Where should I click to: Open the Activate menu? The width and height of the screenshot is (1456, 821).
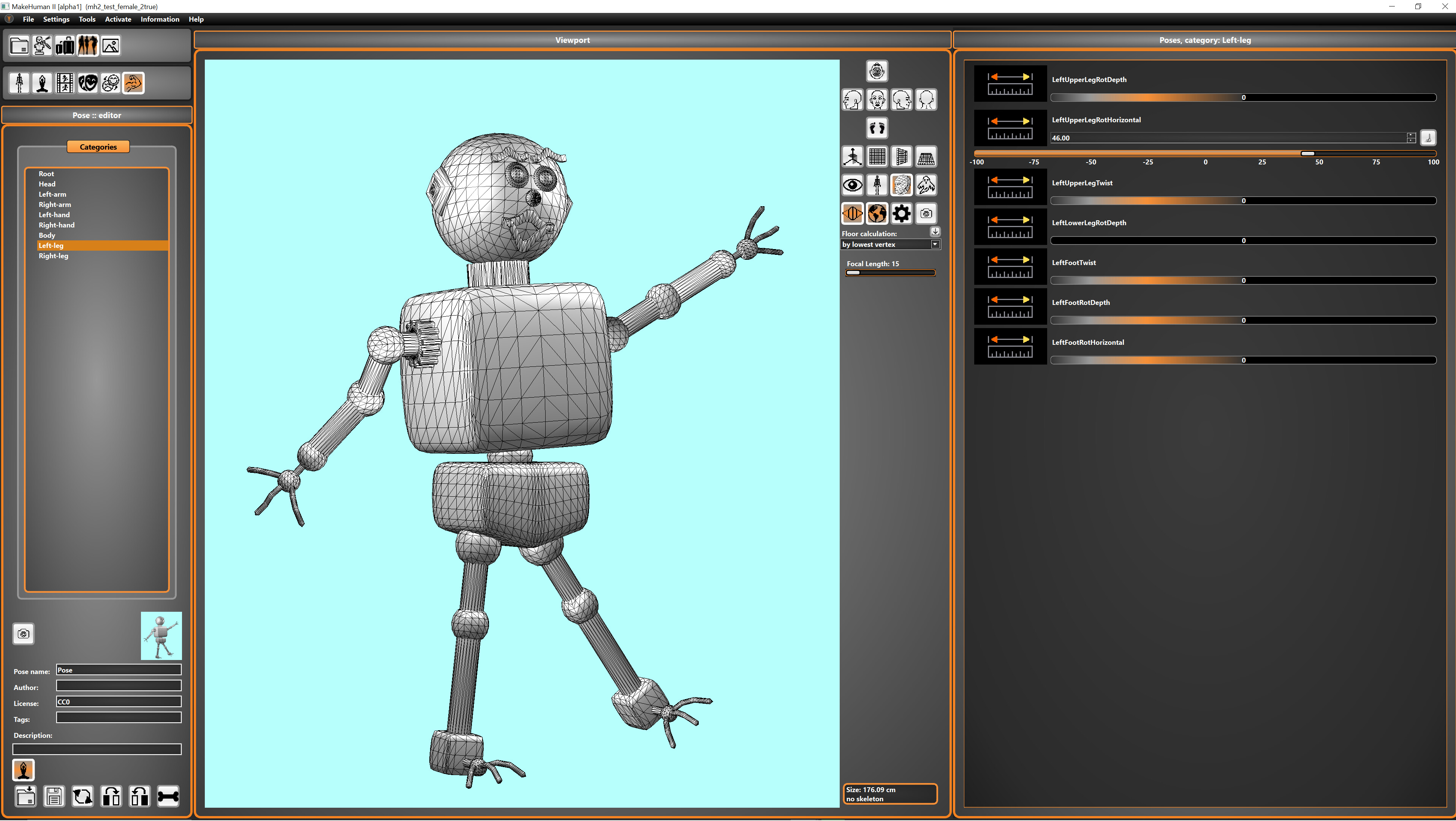118,19
